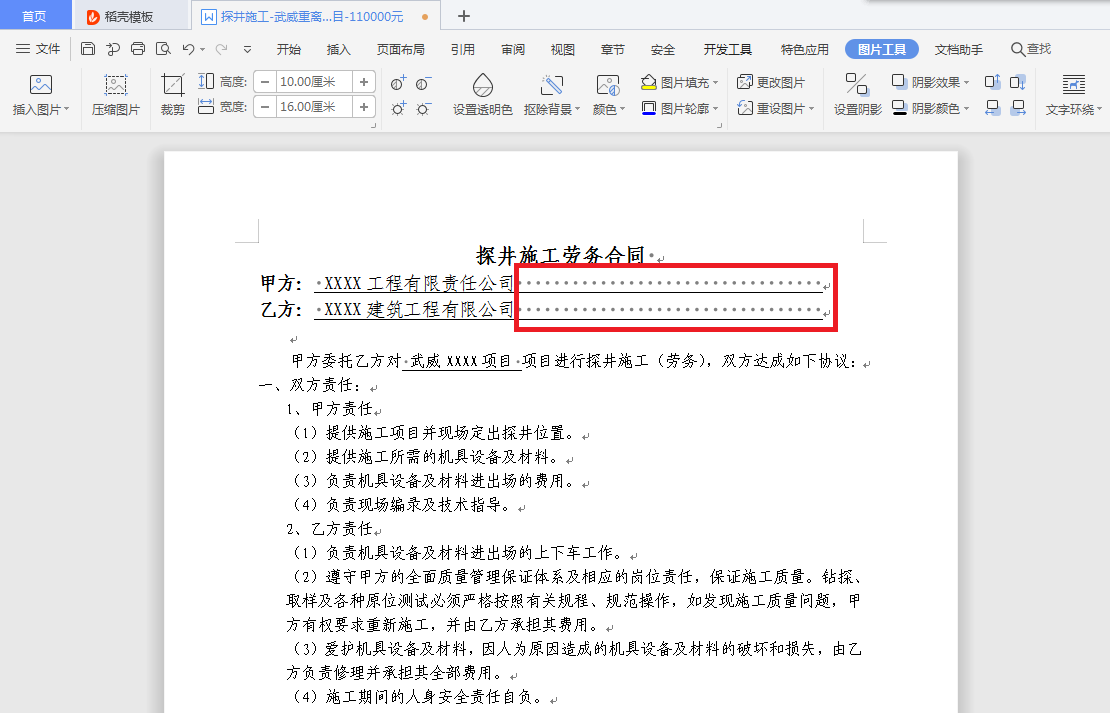Click the 查找 search icon
The height and width of the screenshot is (713, 1110).
point(1017,49)
